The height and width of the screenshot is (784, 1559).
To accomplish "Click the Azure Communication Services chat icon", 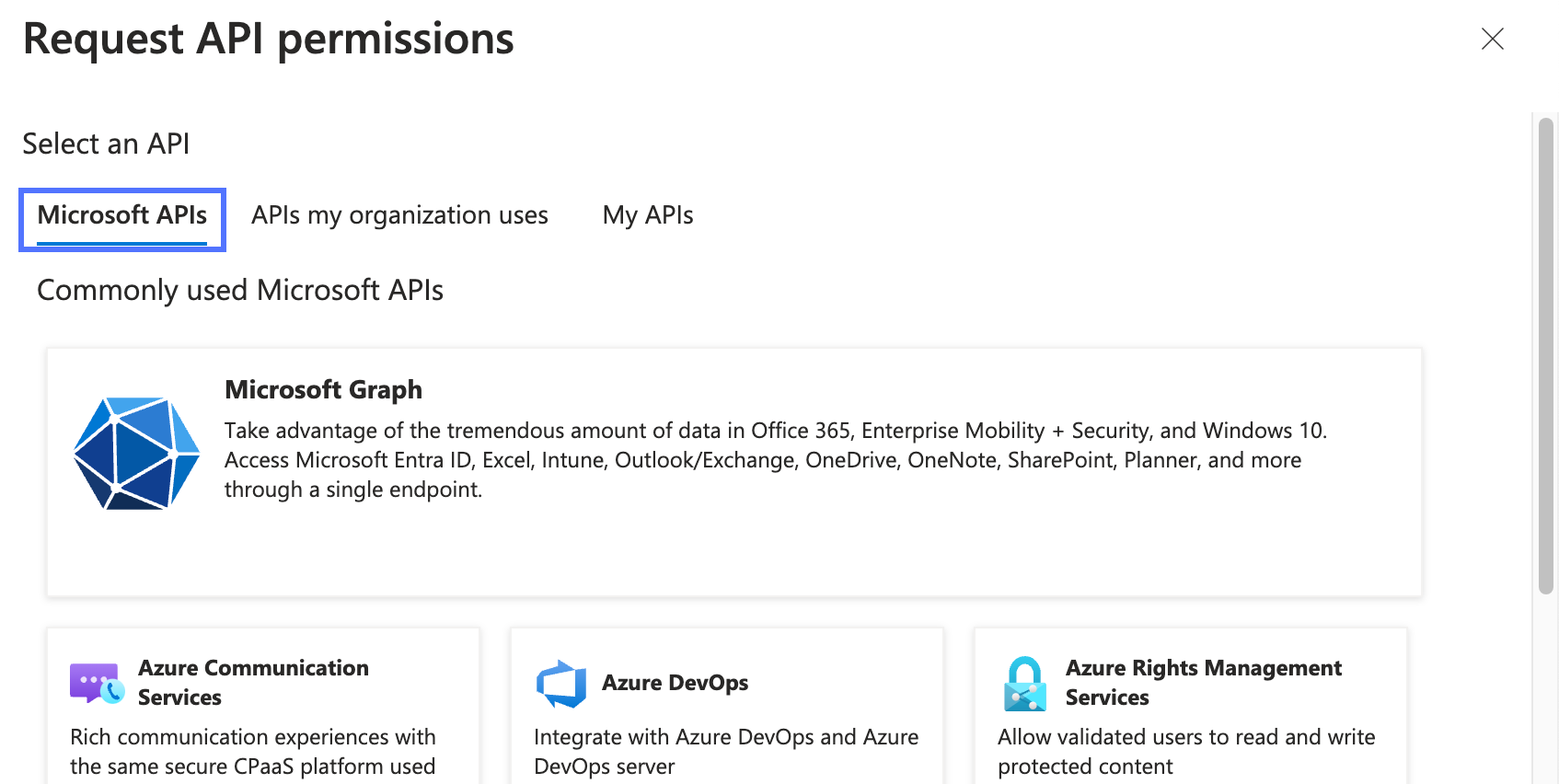I will click(98, 683).
